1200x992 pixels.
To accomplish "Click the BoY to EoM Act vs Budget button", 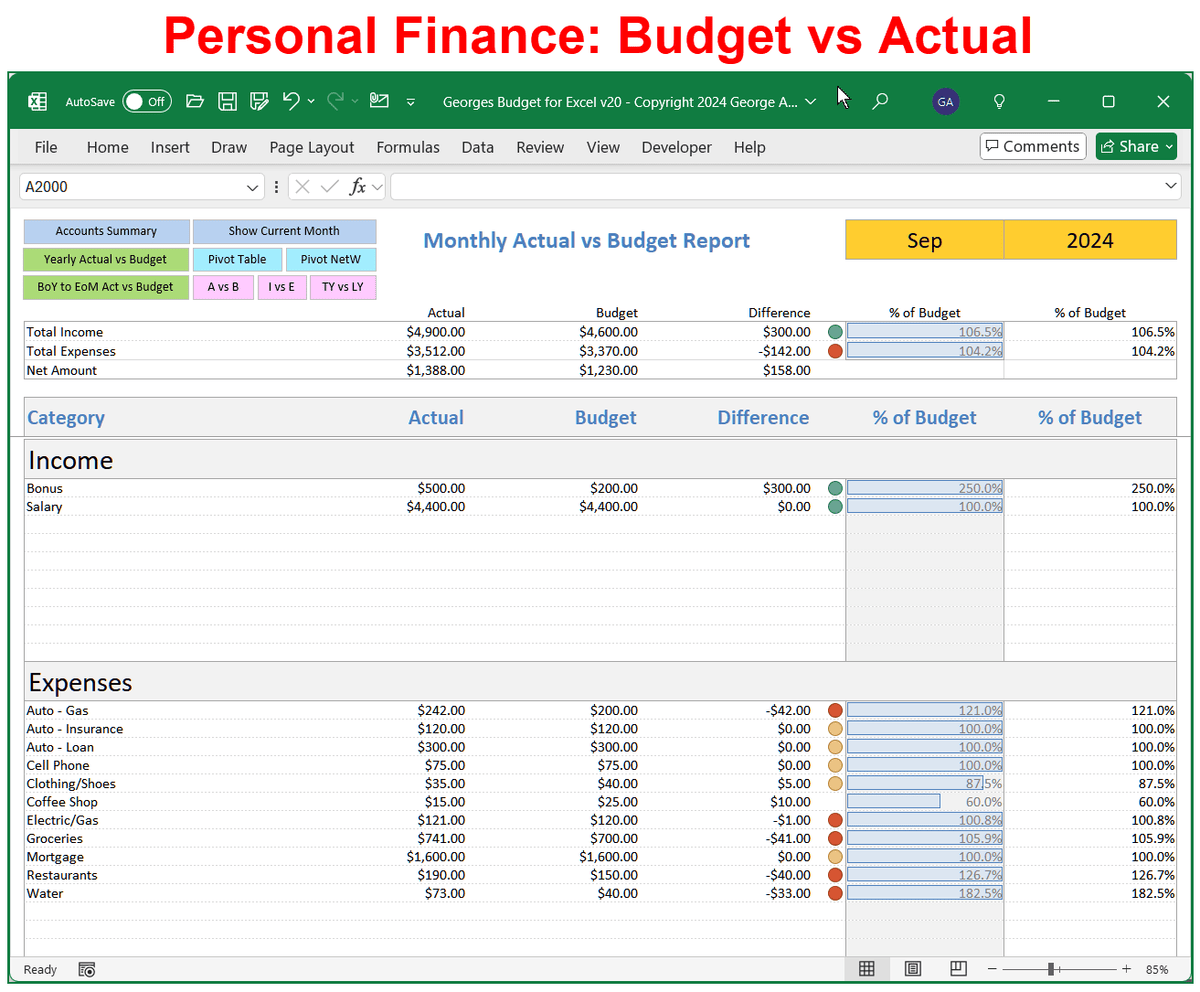I will (106, 288).
